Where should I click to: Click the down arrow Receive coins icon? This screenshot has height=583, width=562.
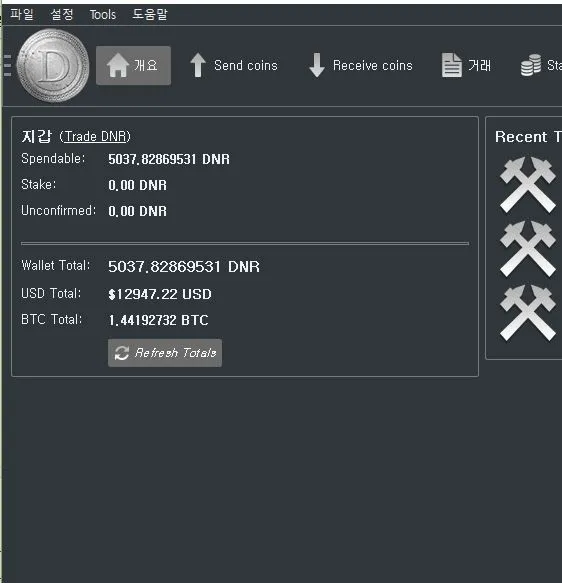(317, 65)
